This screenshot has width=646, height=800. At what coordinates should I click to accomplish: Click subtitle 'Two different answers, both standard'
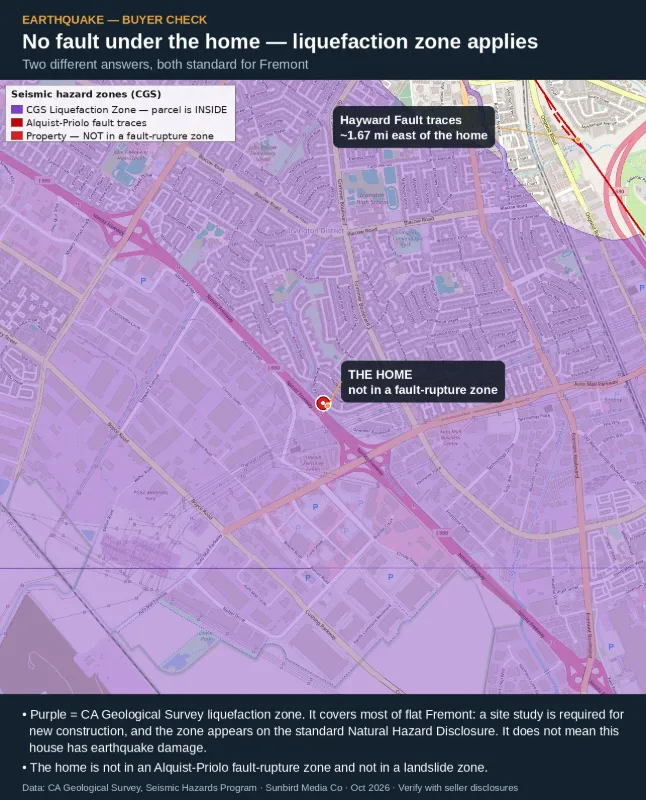pyautogui.click(x=165, y=65)
